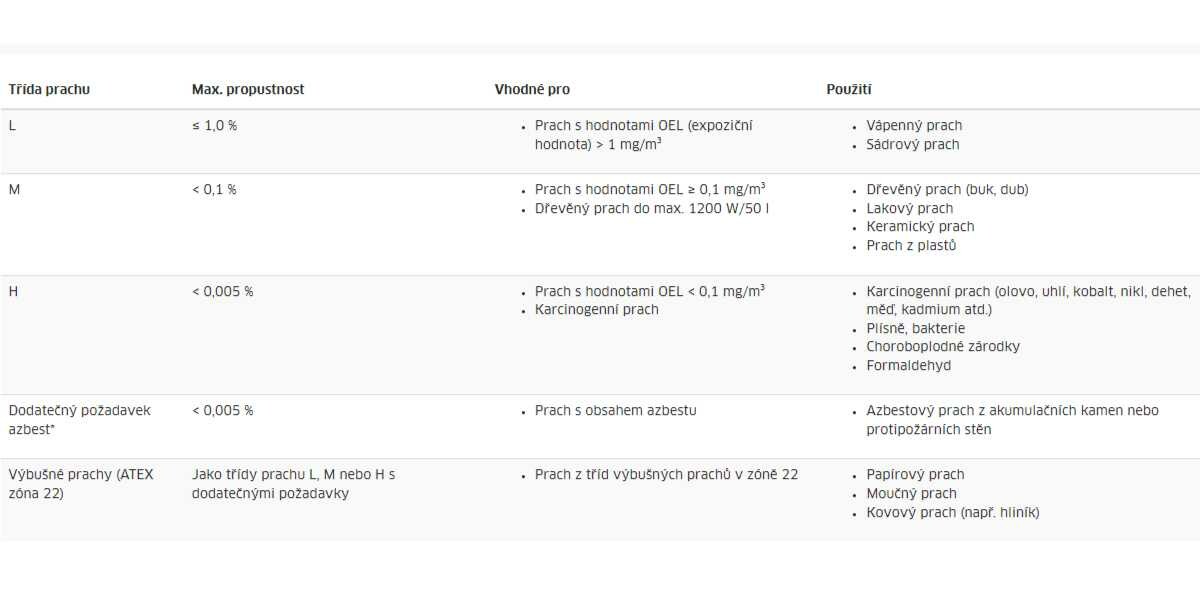Select the dust class 'H' cell
1200x600 pixels.
coord(13,291)
